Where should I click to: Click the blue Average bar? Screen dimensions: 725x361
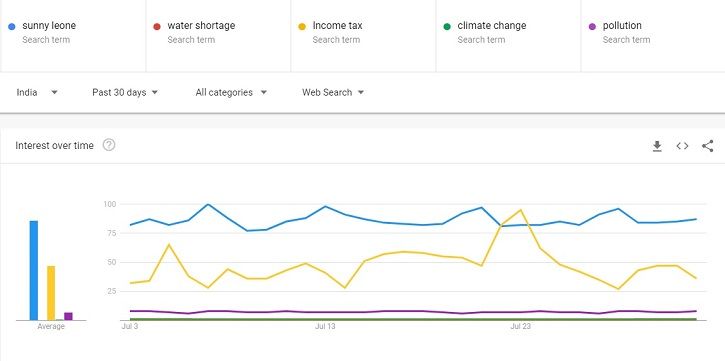click(x=34, y=270)
